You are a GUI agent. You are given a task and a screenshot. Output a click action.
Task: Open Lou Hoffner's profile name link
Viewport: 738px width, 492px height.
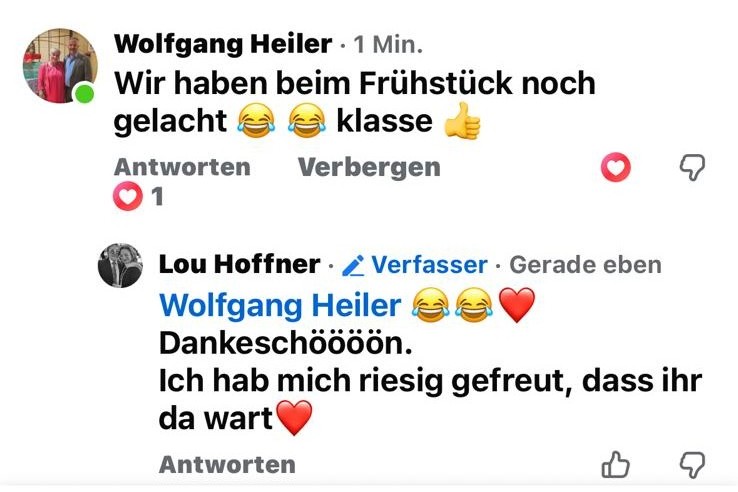coord(240,264)
